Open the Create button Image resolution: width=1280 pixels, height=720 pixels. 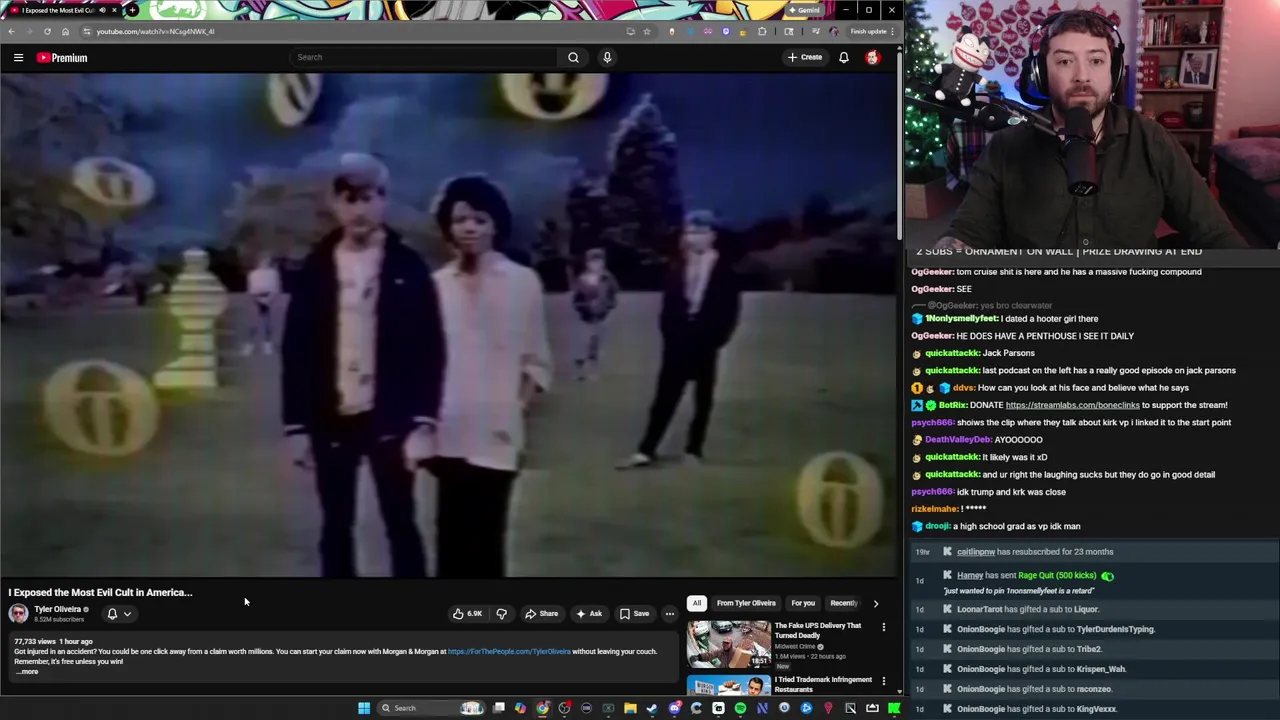click(x=804, y=57)
